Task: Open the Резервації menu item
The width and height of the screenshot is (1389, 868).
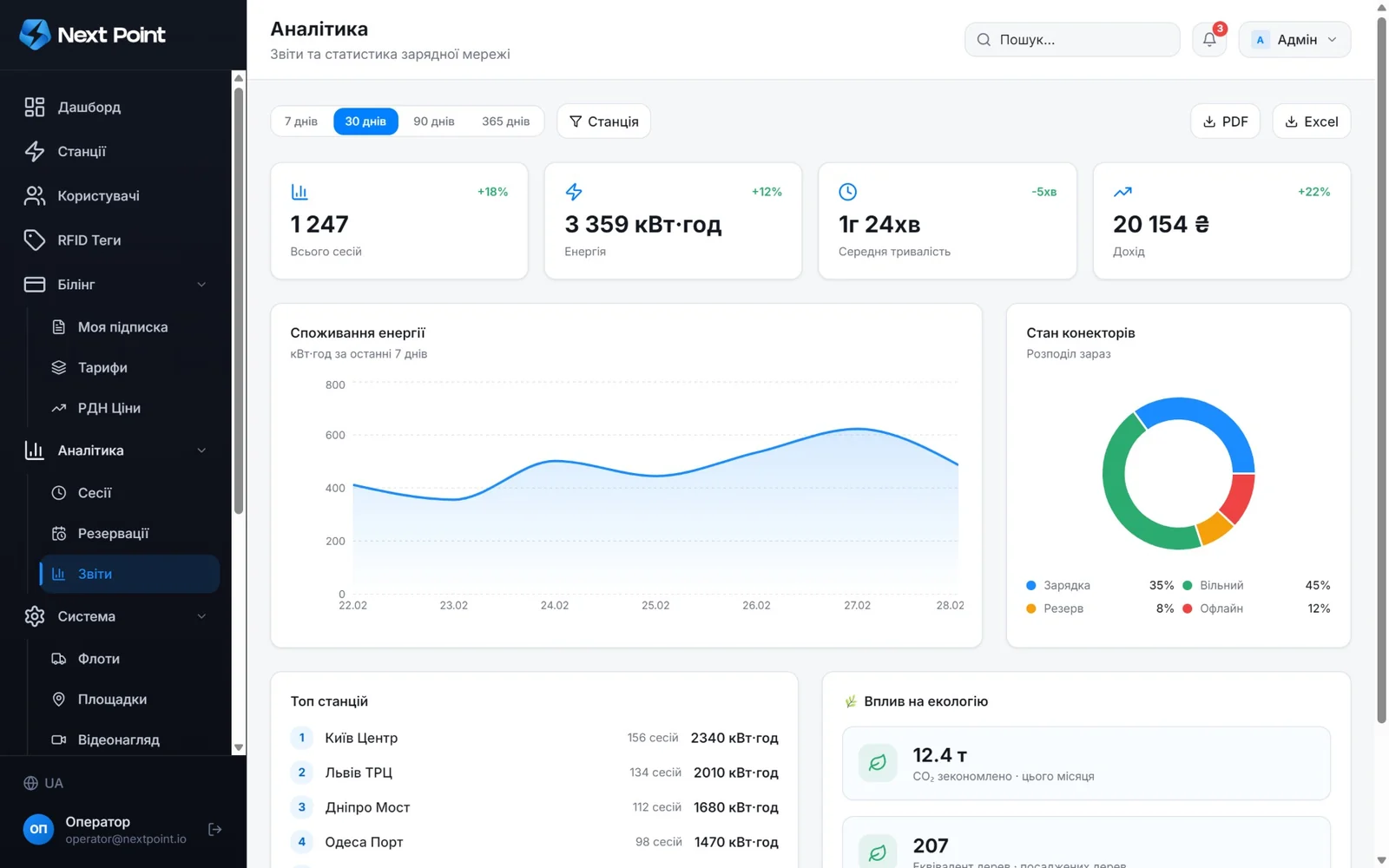Action: coord(129,533)
